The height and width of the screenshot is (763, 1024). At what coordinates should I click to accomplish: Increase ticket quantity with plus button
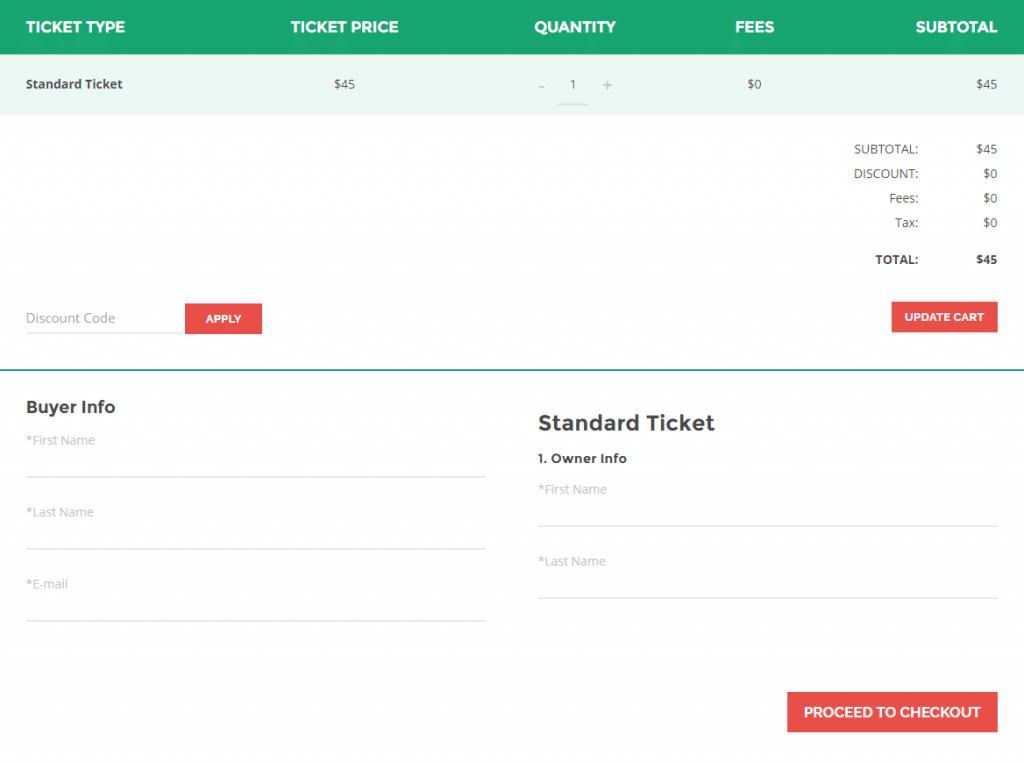(607, 85)
